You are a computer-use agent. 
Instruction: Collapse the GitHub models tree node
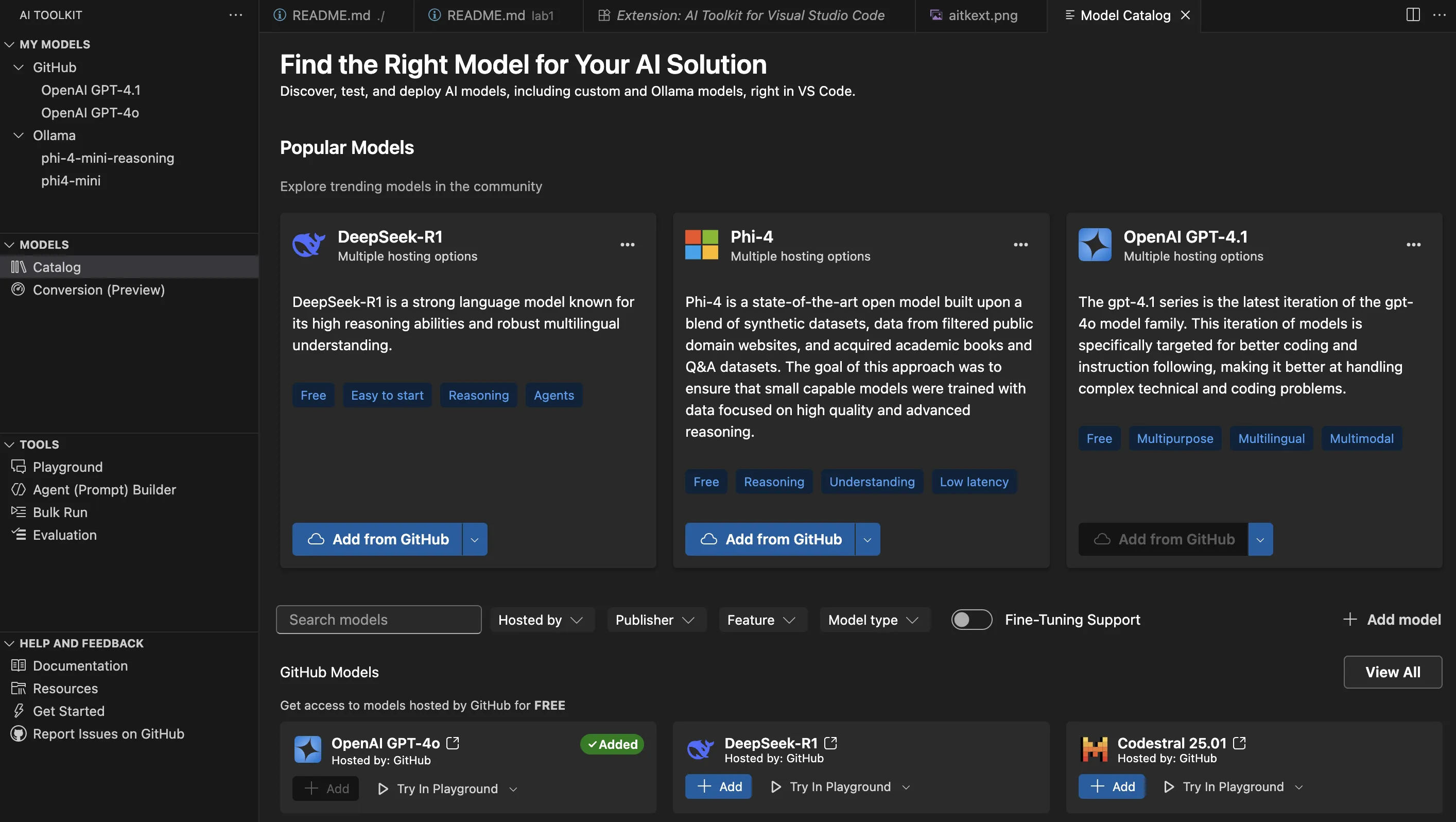(19, 67)
